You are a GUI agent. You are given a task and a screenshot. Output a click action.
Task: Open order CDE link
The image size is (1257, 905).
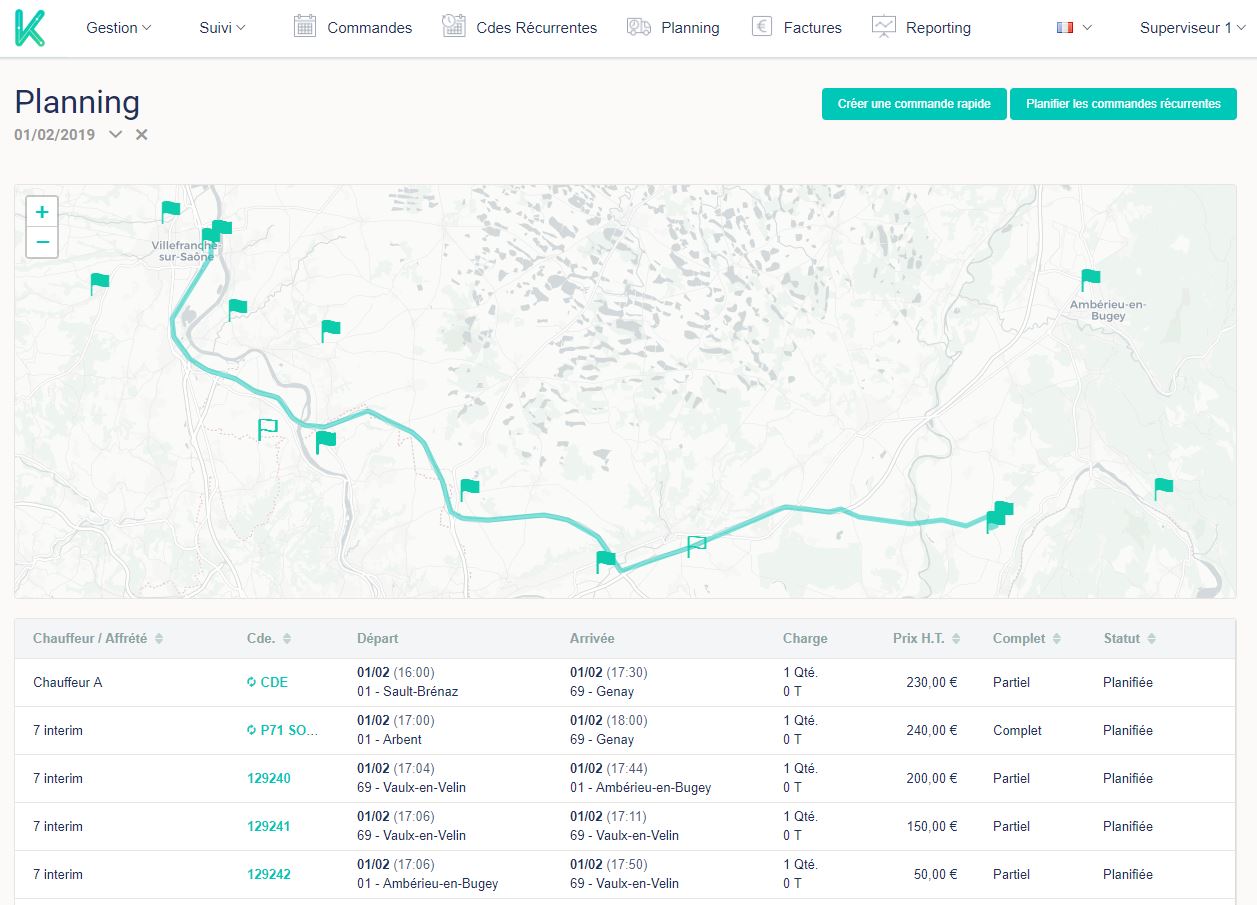pos(274,682)
